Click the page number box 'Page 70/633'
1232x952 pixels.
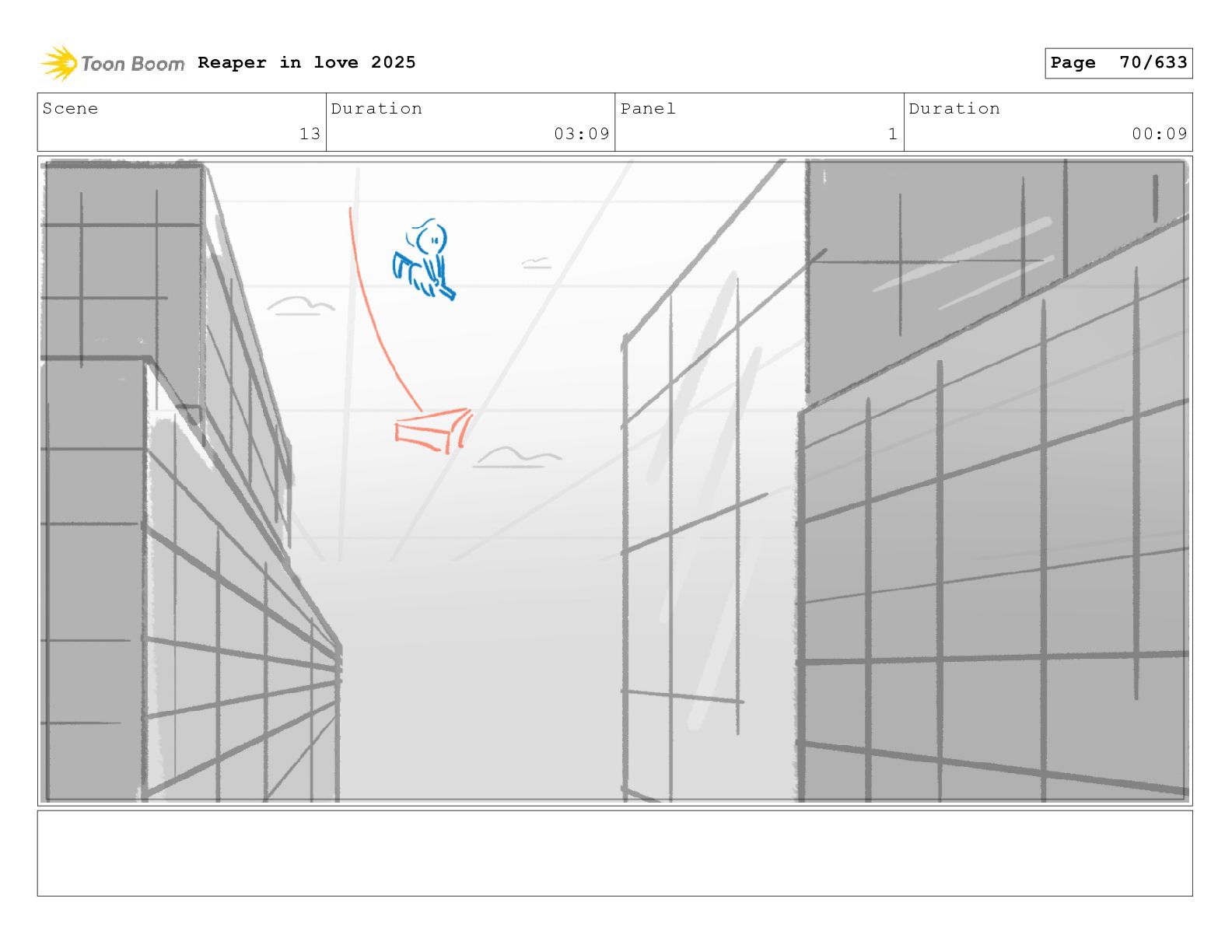tap(1118, 63)
